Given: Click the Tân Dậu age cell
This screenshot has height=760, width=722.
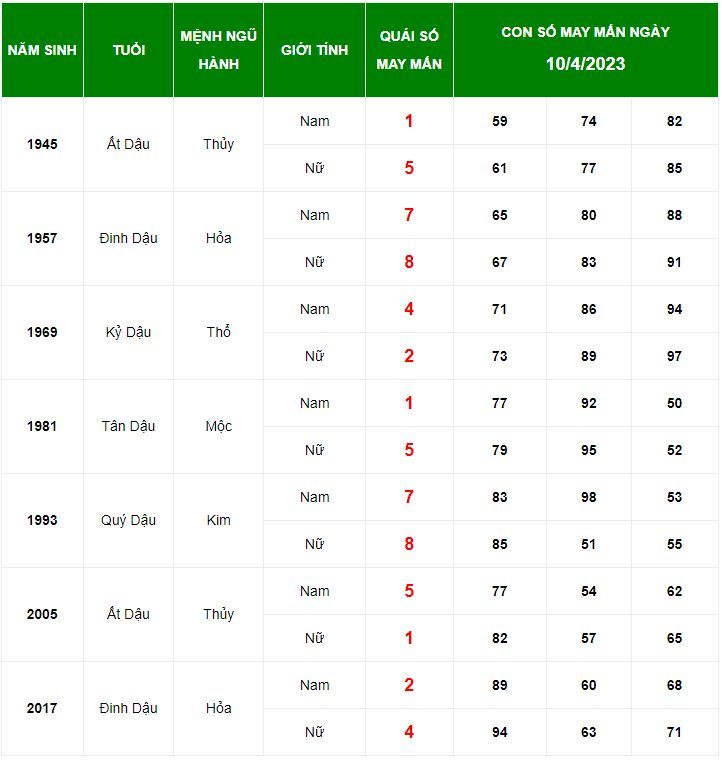Looking at the screenshot, I should point(128,426).
